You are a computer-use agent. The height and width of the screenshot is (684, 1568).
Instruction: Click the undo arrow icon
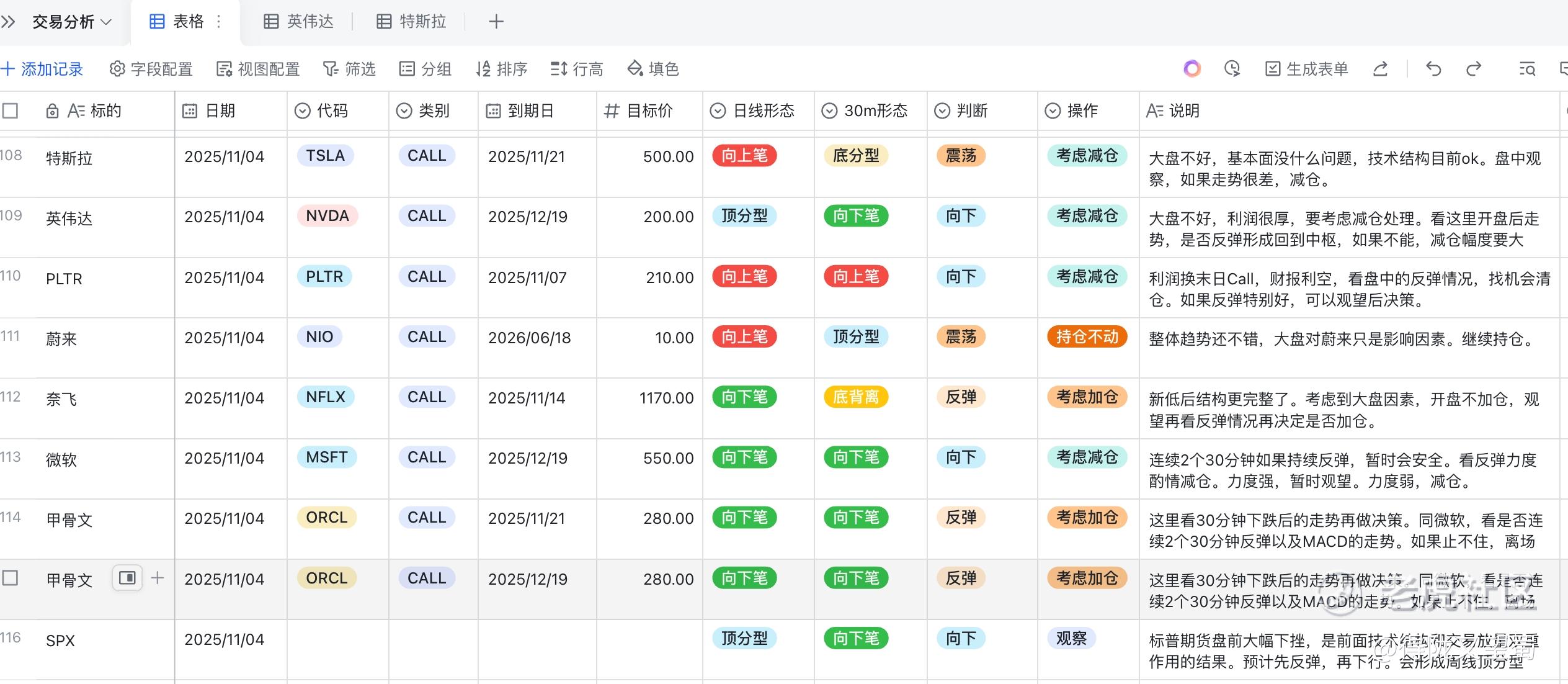[x=1433, y=69]
